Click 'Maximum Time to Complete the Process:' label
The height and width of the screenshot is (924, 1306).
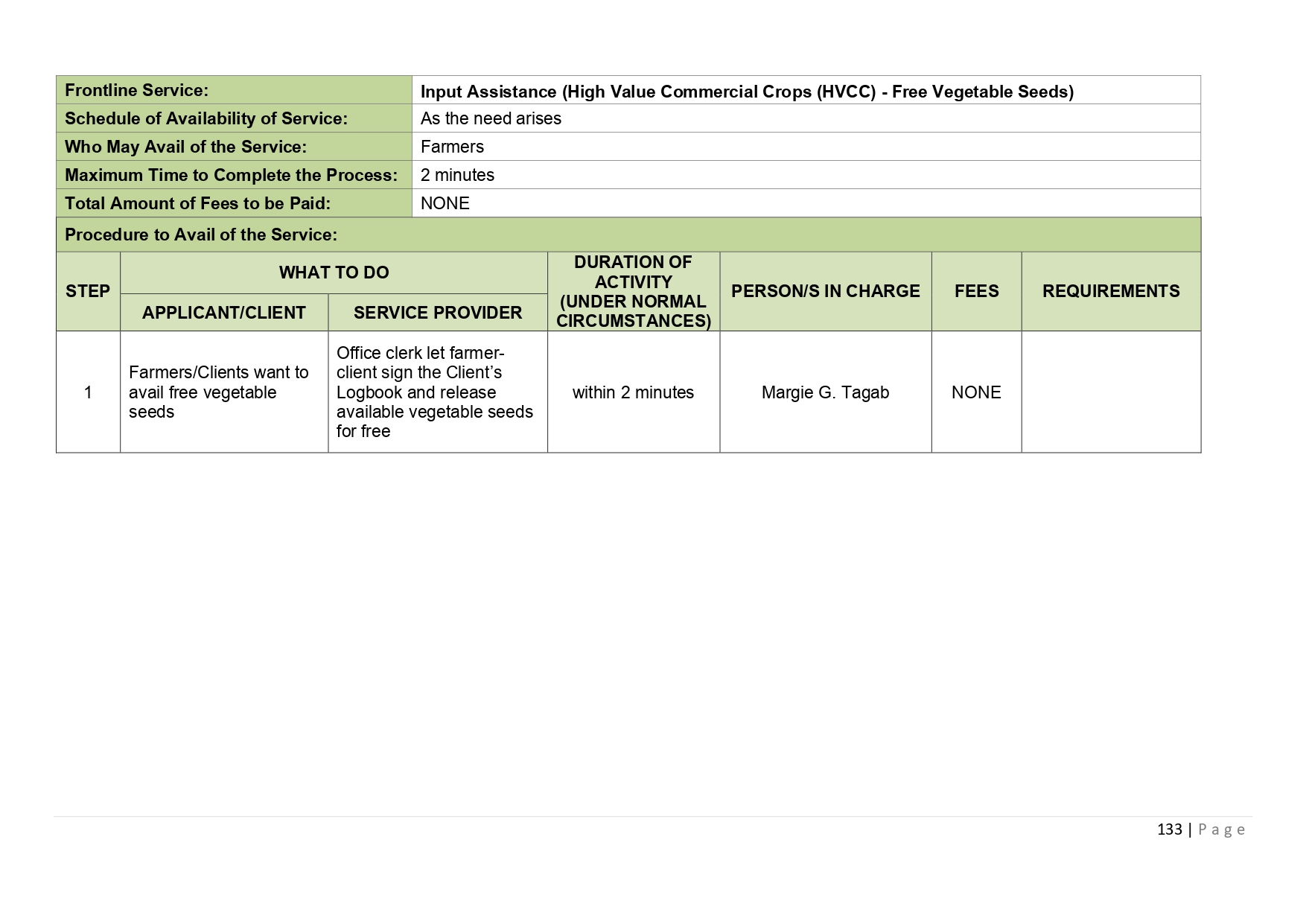click(231, 176)
